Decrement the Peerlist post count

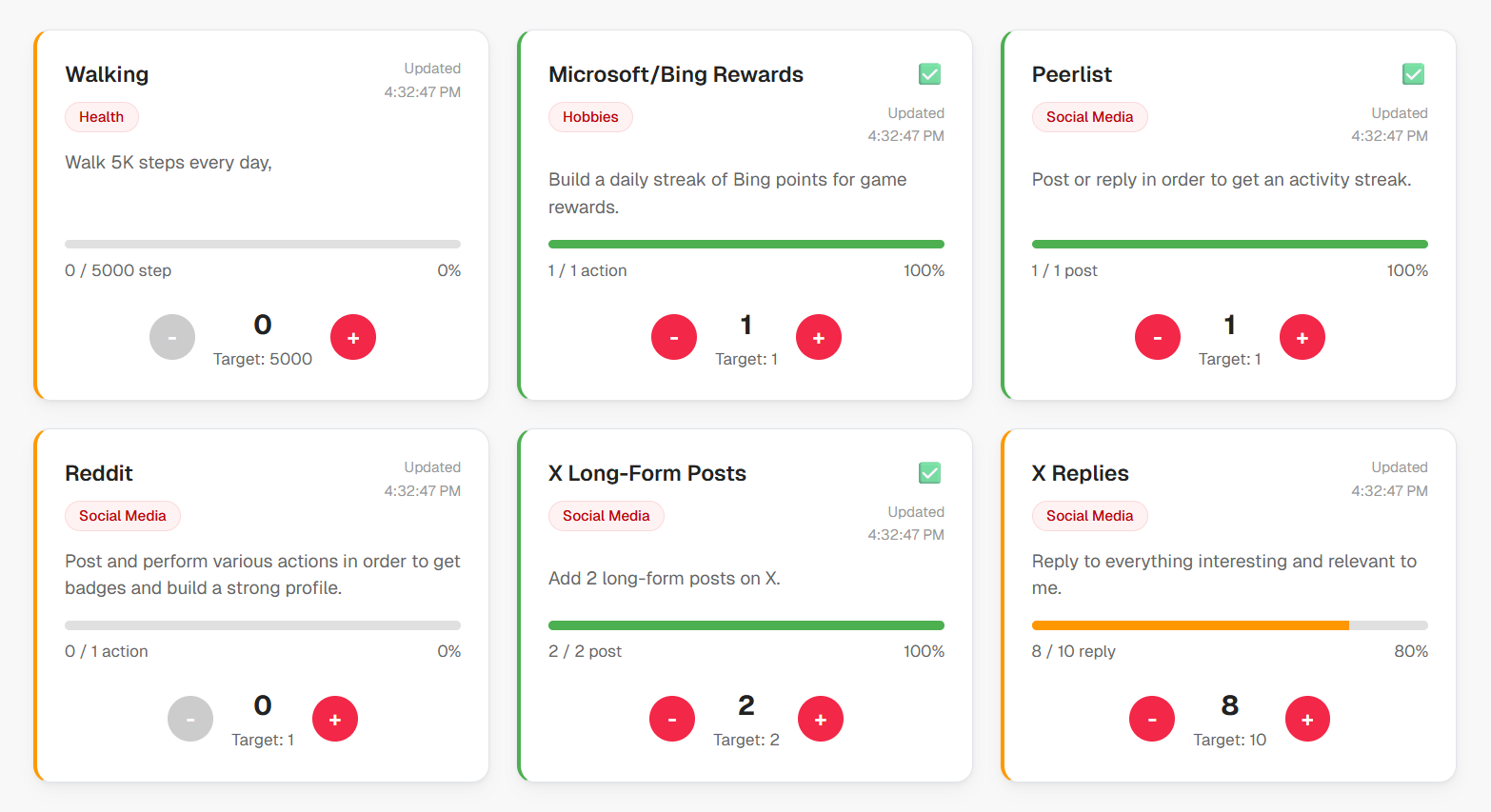(1158, 336)
